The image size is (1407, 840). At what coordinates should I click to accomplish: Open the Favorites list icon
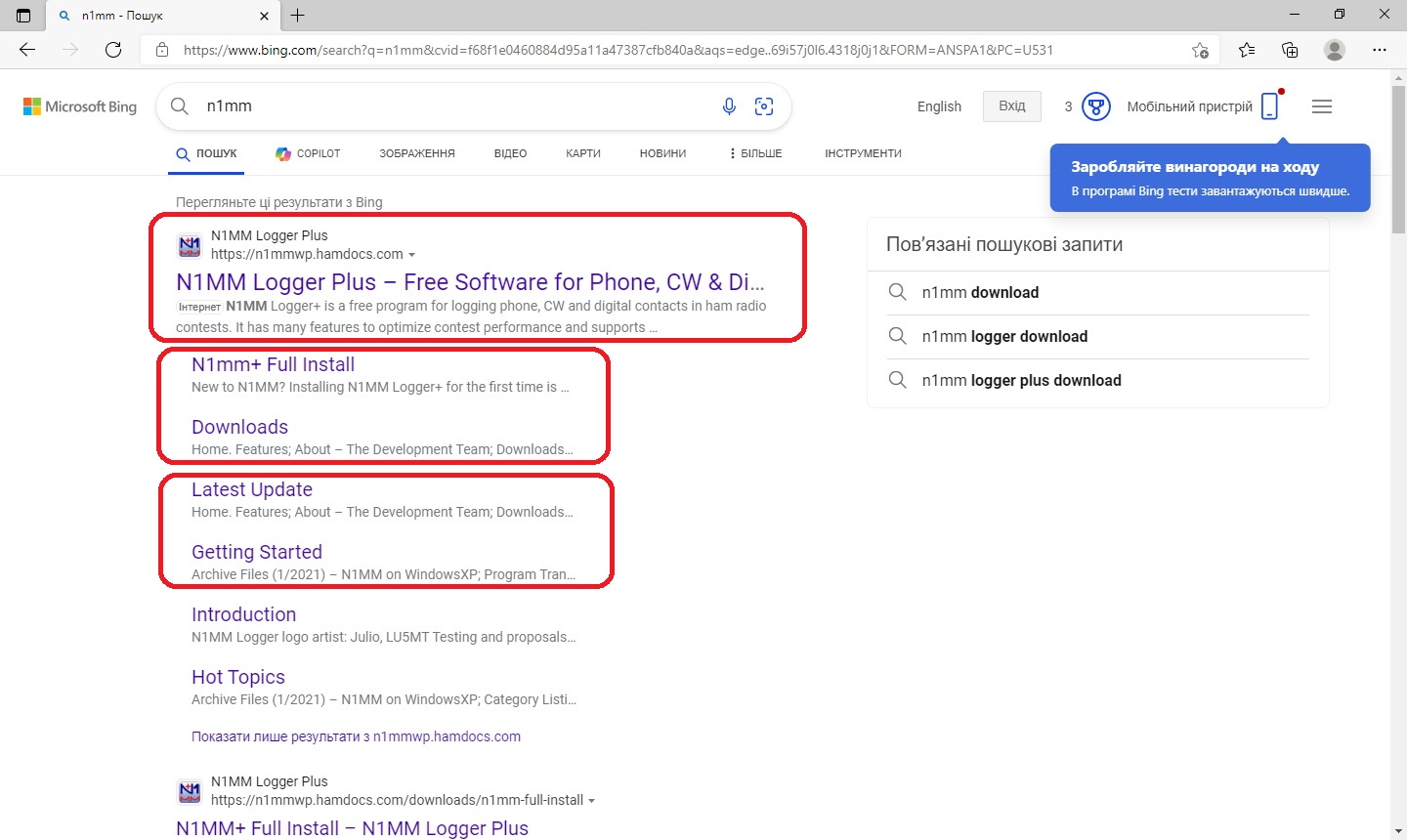pyautogui.click(x=1247, y=50)
